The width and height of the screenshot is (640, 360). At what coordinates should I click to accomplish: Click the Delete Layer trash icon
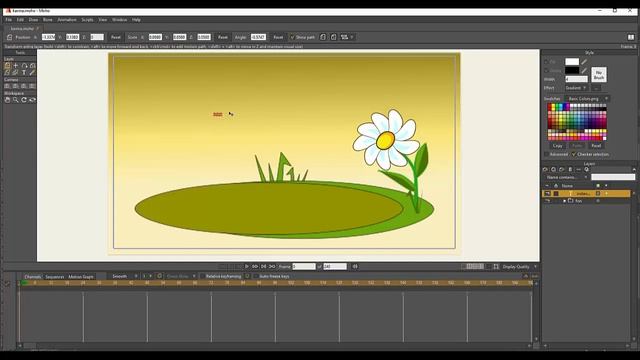pos(570,169)
